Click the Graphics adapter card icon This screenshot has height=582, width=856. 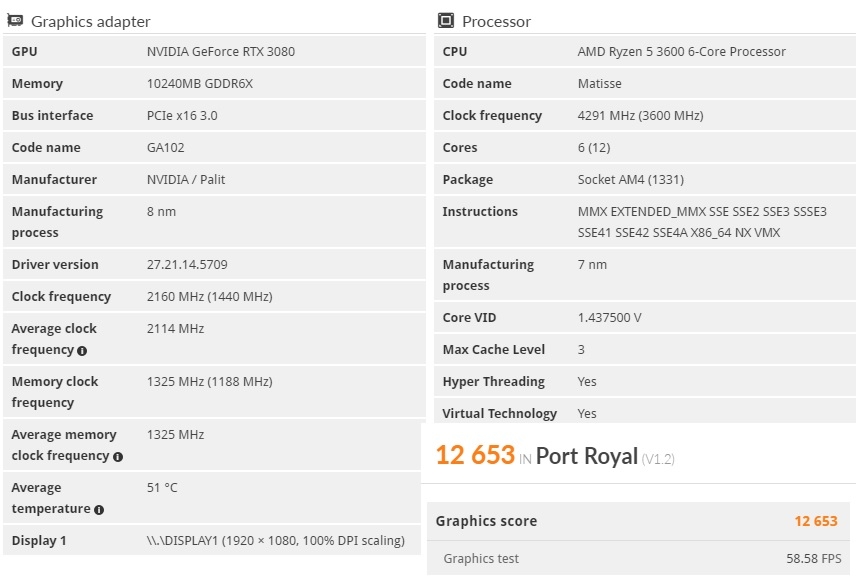pyautogui.click(x=15, y=21)
